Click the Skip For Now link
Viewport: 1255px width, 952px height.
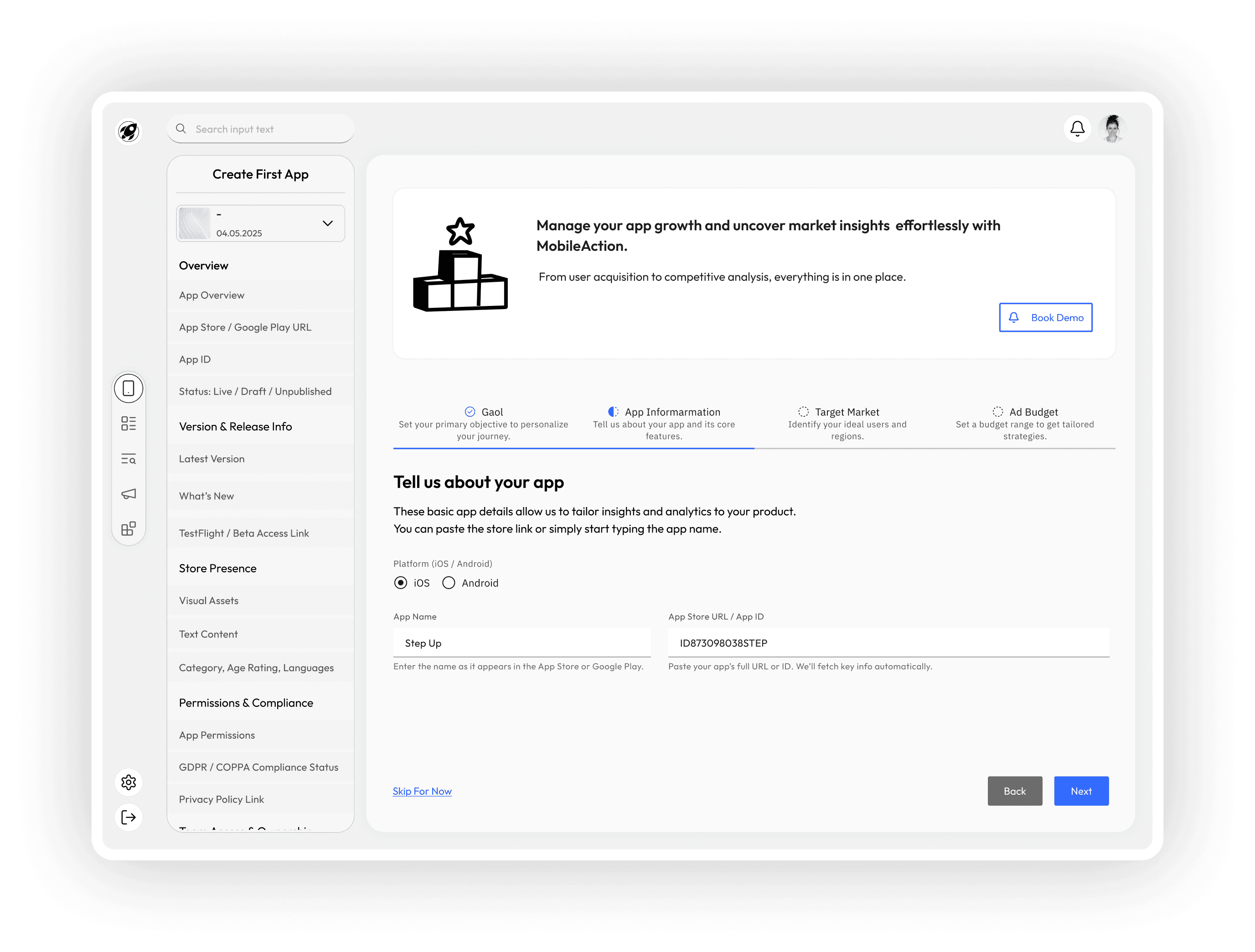[422, 791]
